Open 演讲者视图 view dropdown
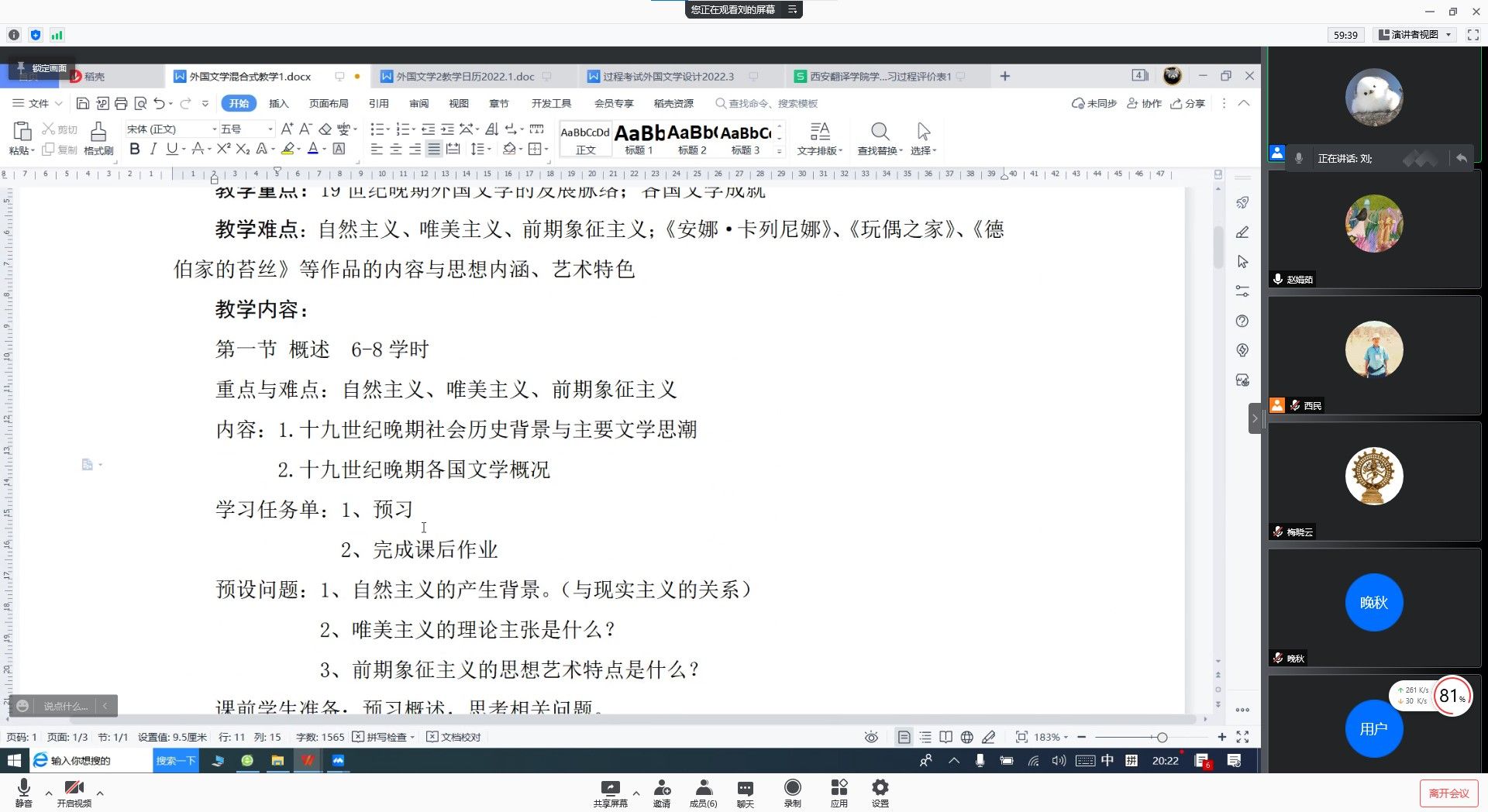 1415,35
